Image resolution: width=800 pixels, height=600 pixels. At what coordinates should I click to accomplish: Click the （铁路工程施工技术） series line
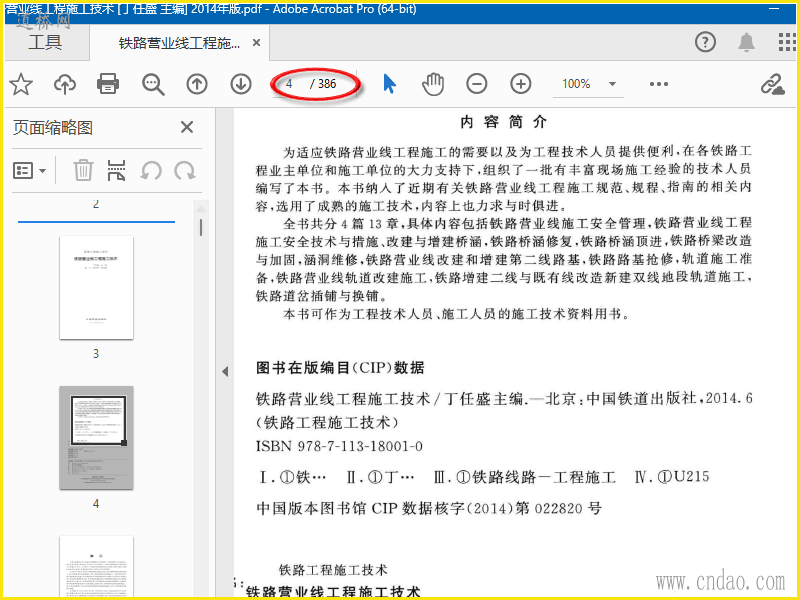coord(327,422)
